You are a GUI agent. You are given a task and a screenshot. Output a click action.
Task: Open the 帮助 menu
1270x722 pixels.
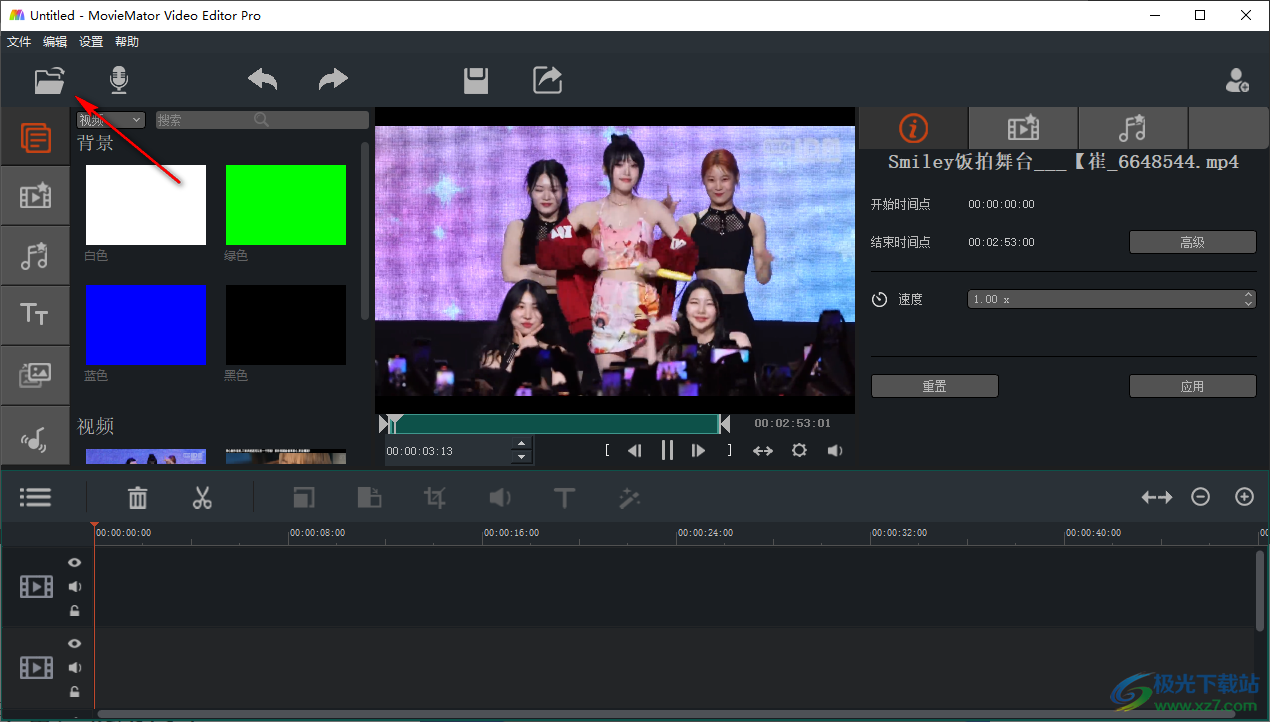click(x=127, y=42)
